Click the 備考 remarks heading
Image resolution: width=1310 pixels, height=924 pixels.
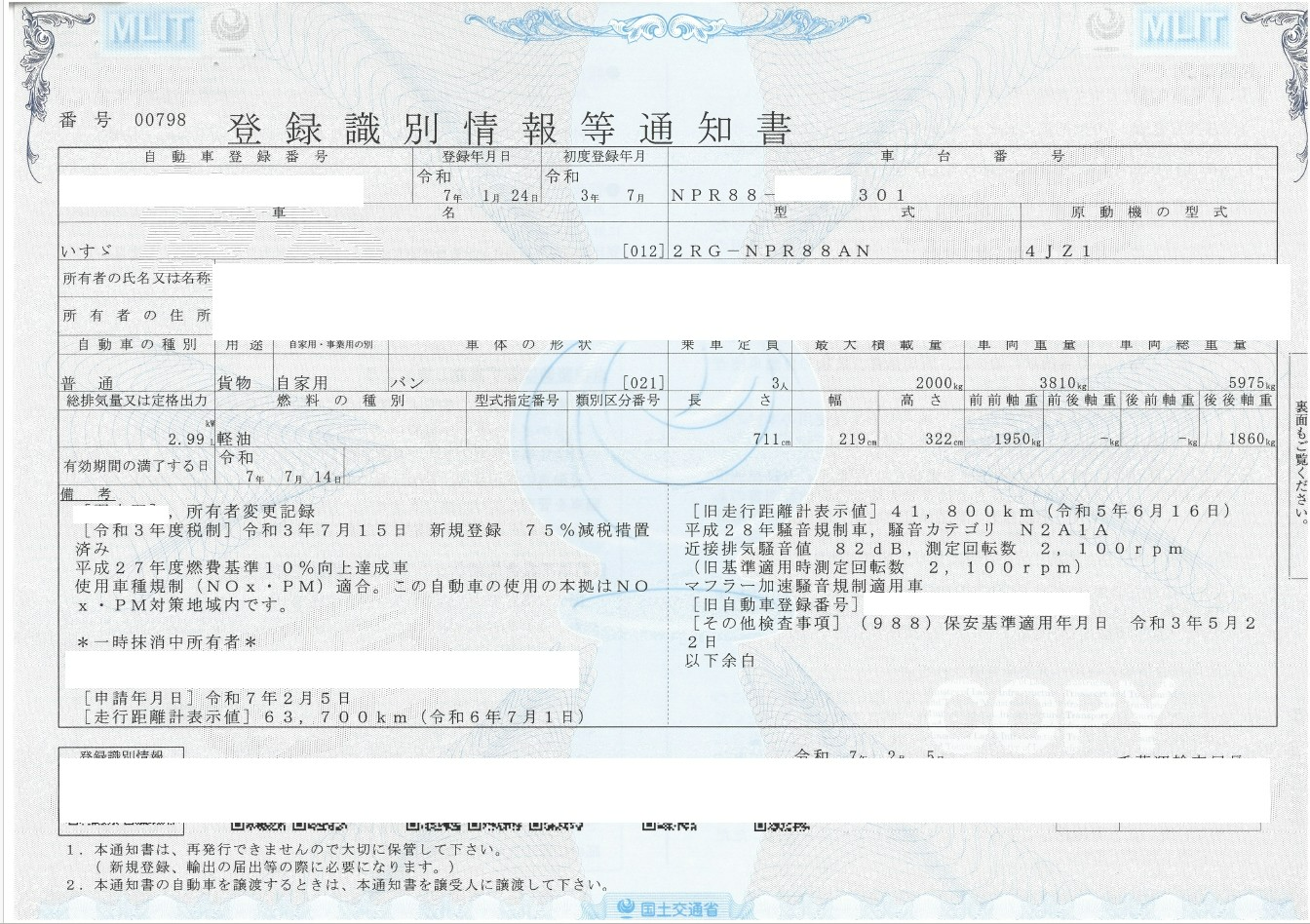[x=85, y=494]
